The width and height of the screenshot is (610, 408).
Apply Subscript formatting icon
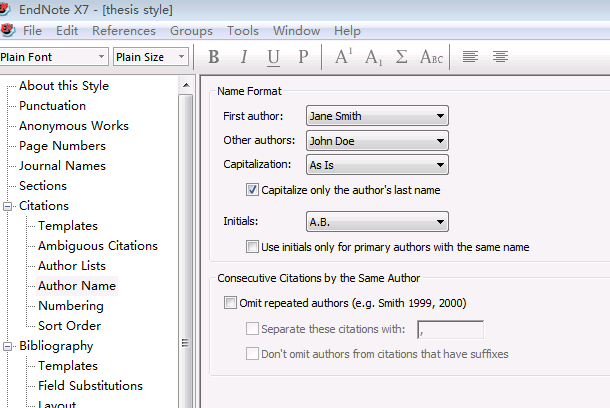[x=373, y=57]
